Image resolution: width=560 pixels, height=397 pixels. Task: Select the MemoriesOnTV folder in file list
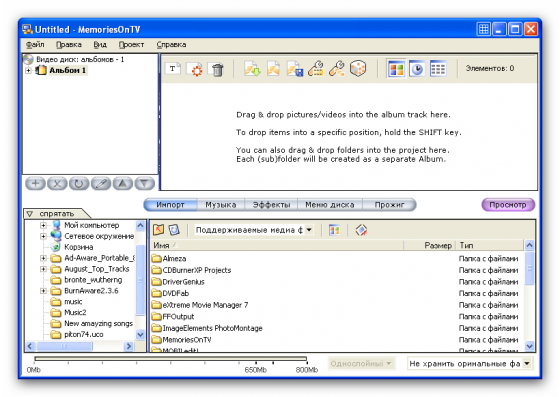[186, 340]
